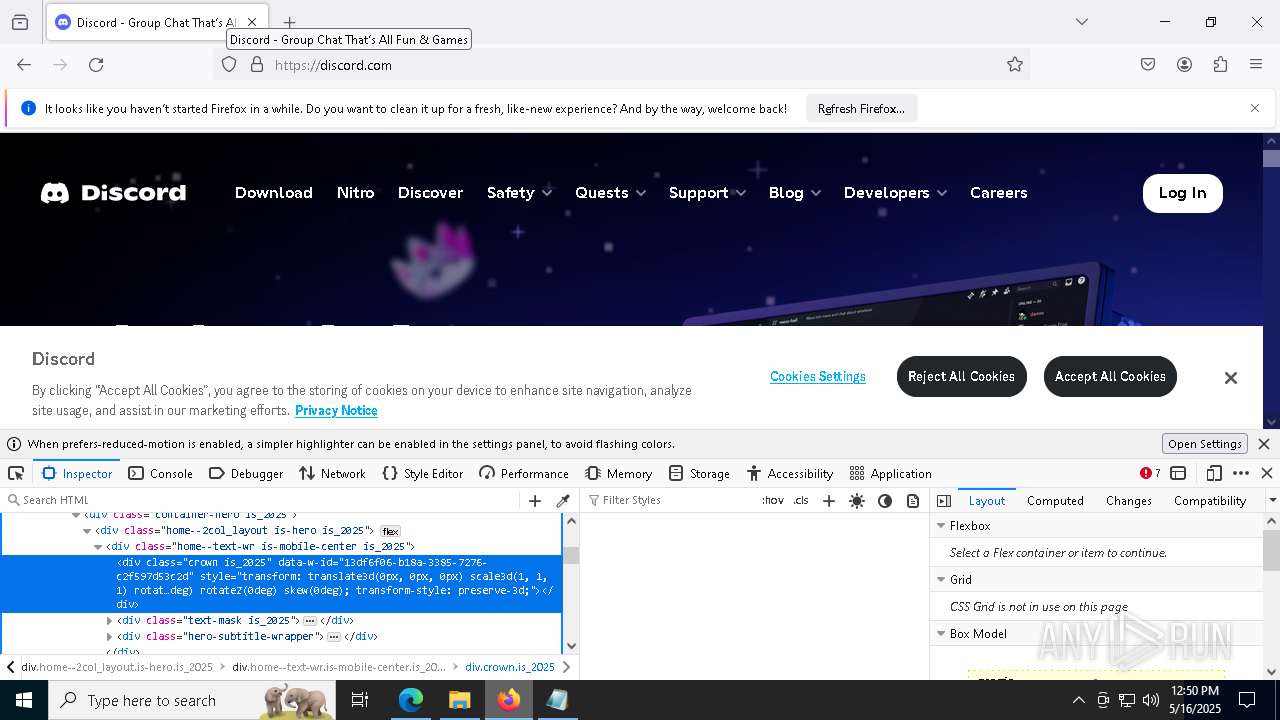Click the Discord Log In button
Viewport: 1280px width, 720px height.
click(x=1183, y=193)
